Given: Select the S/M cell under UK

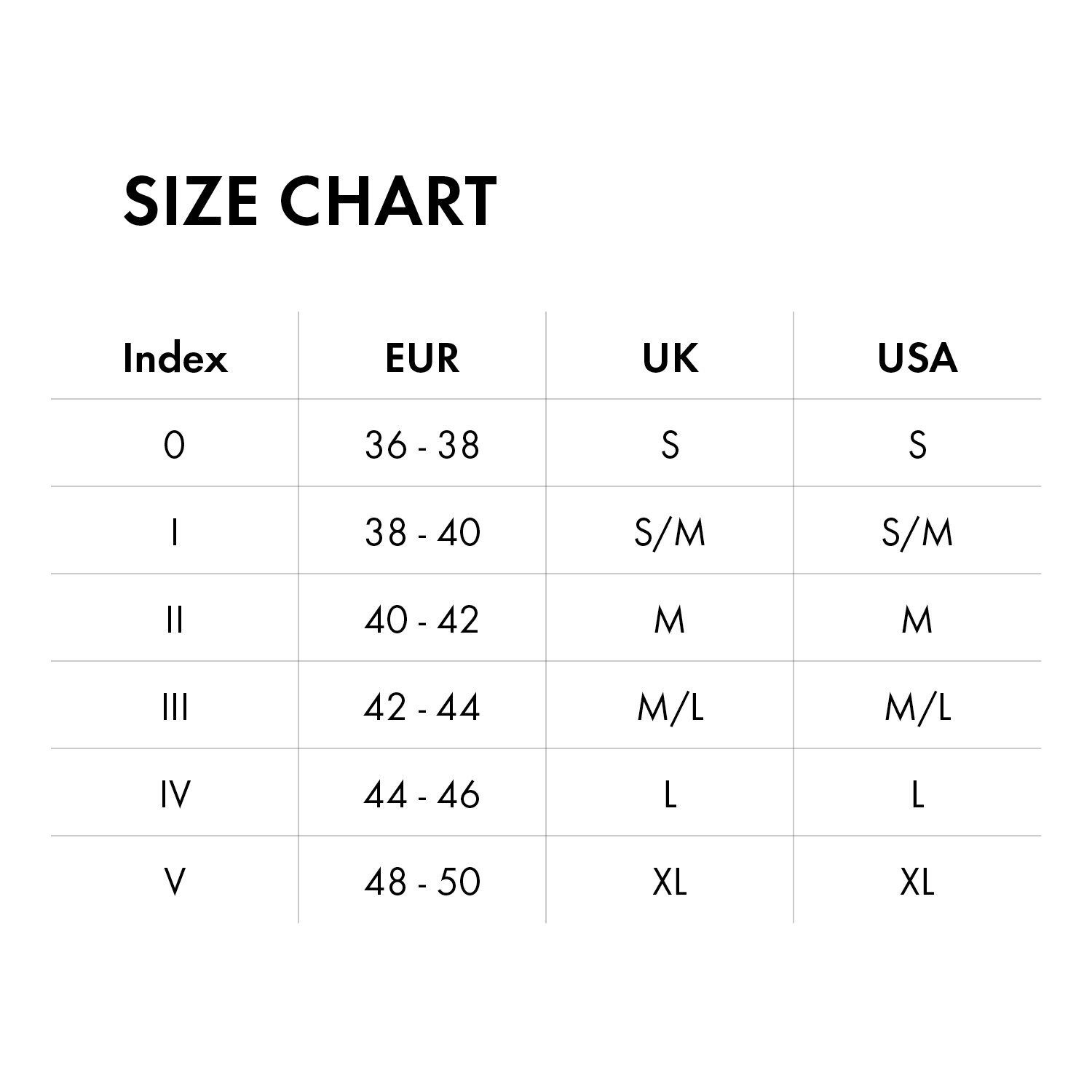Looking at the screenshot, I should [670, 531].
